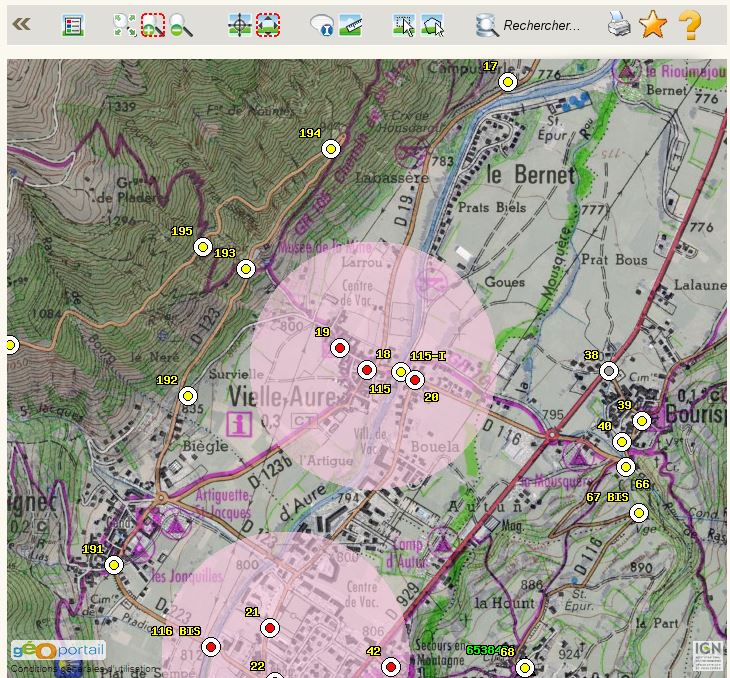This screenshot has width=730, height=678.
Task: Select red point marker 20
Action: (x=415, y=380)
